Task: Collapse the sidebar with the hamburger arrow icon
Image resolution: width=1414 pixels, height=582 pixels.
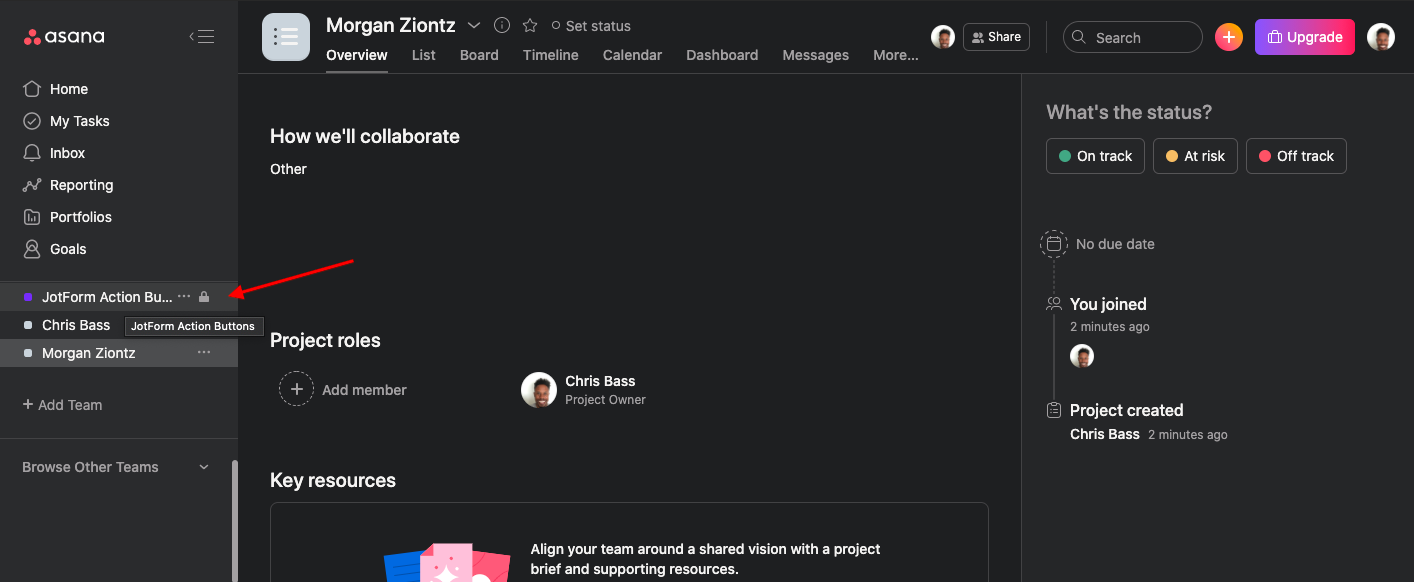Action: (x=202, y=37)
